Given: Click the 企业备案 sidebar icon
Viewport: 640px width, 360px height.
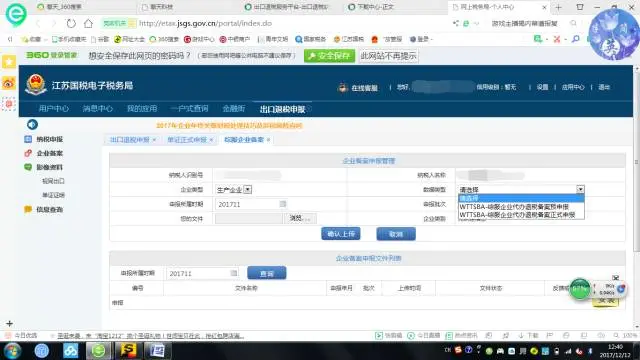Looking at the screenshot, I should [28, 153].
